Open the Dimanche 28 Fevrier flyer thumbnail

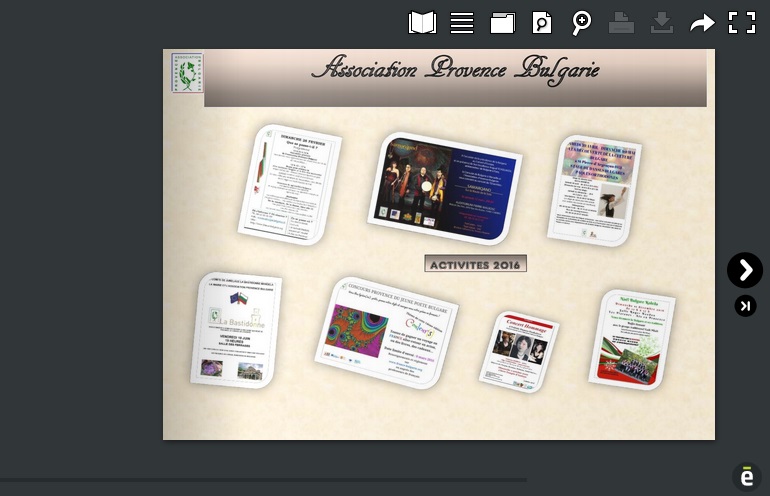(x=290, y=185)
